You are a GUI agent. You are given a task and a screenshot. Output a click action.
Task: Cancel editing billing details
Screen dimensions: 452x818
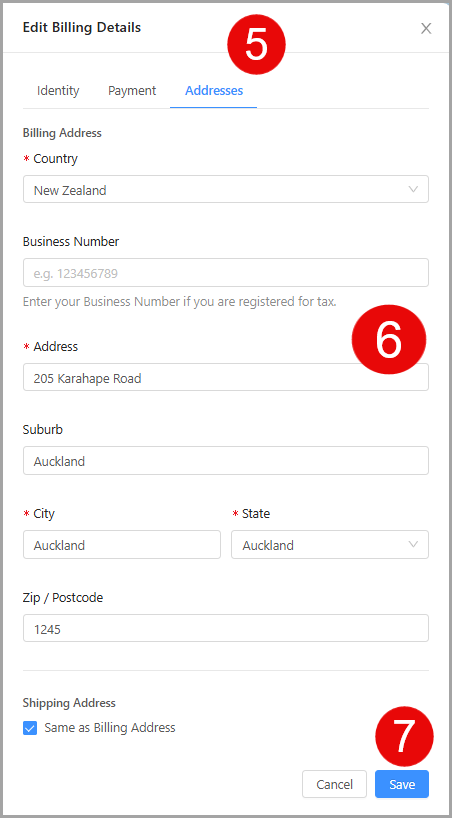[335, 784]
